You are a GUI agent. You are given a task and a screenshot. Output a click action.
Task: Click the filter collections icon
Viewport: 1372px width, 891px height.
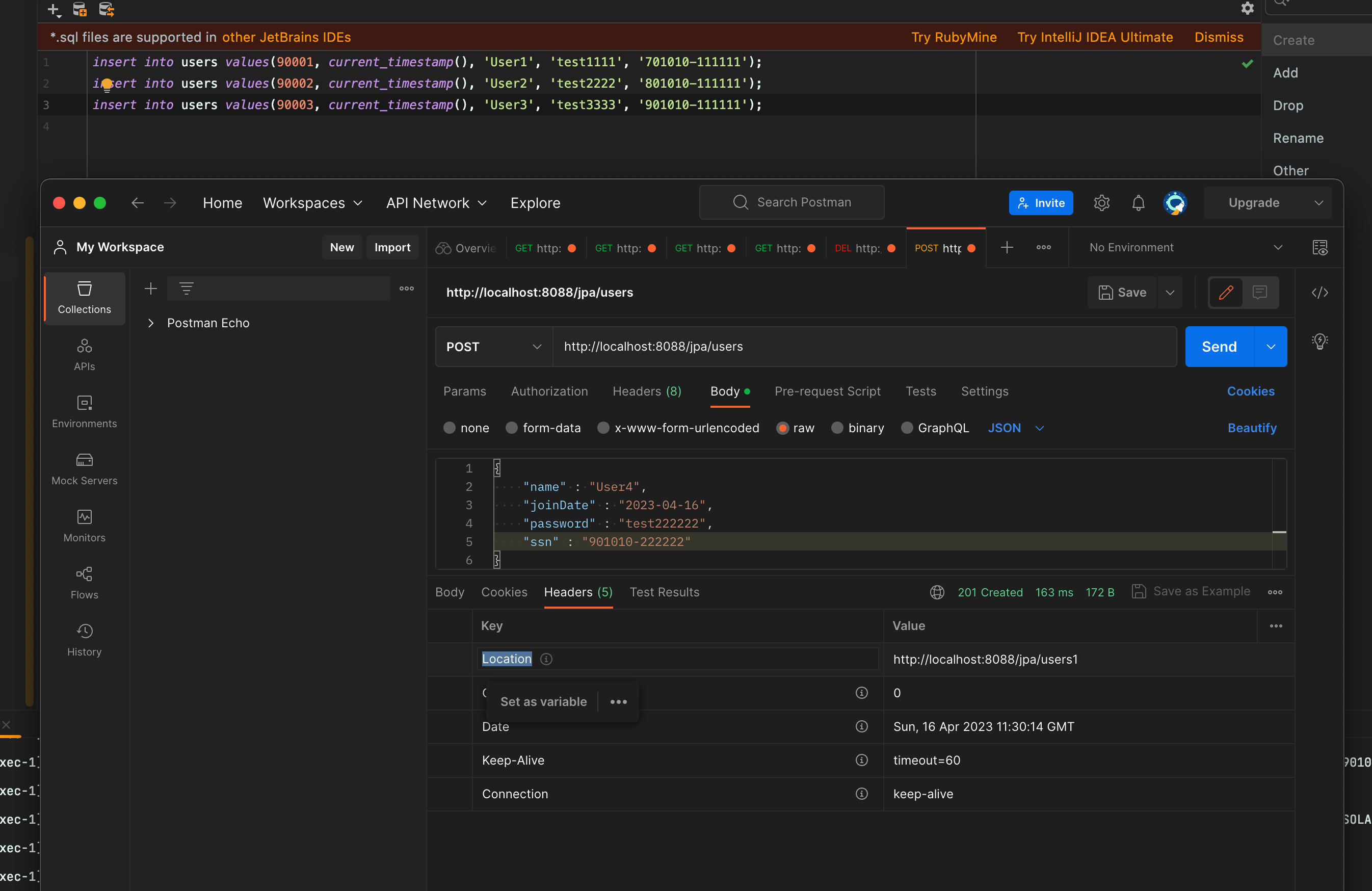186,289
